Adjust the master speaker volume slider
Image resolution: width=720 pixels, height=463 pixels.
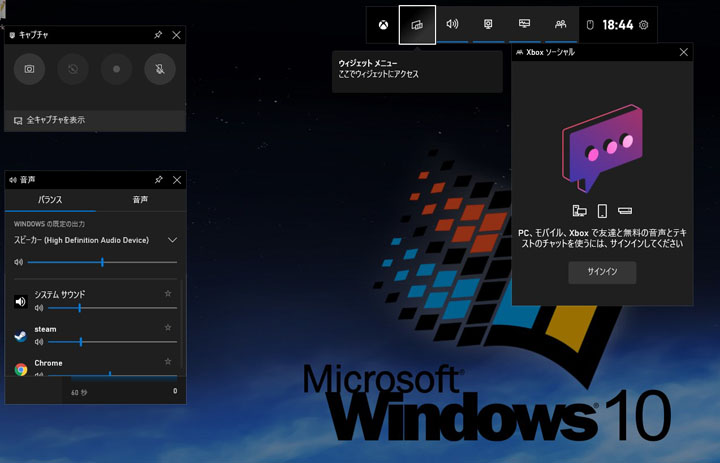(x=102, y=262)
